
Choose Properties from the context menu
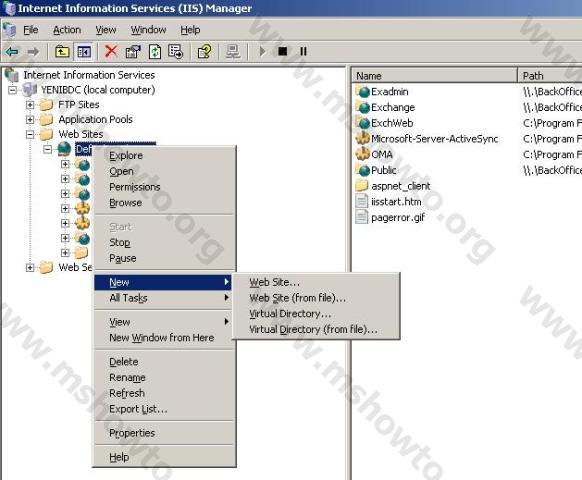coord(163,433)
